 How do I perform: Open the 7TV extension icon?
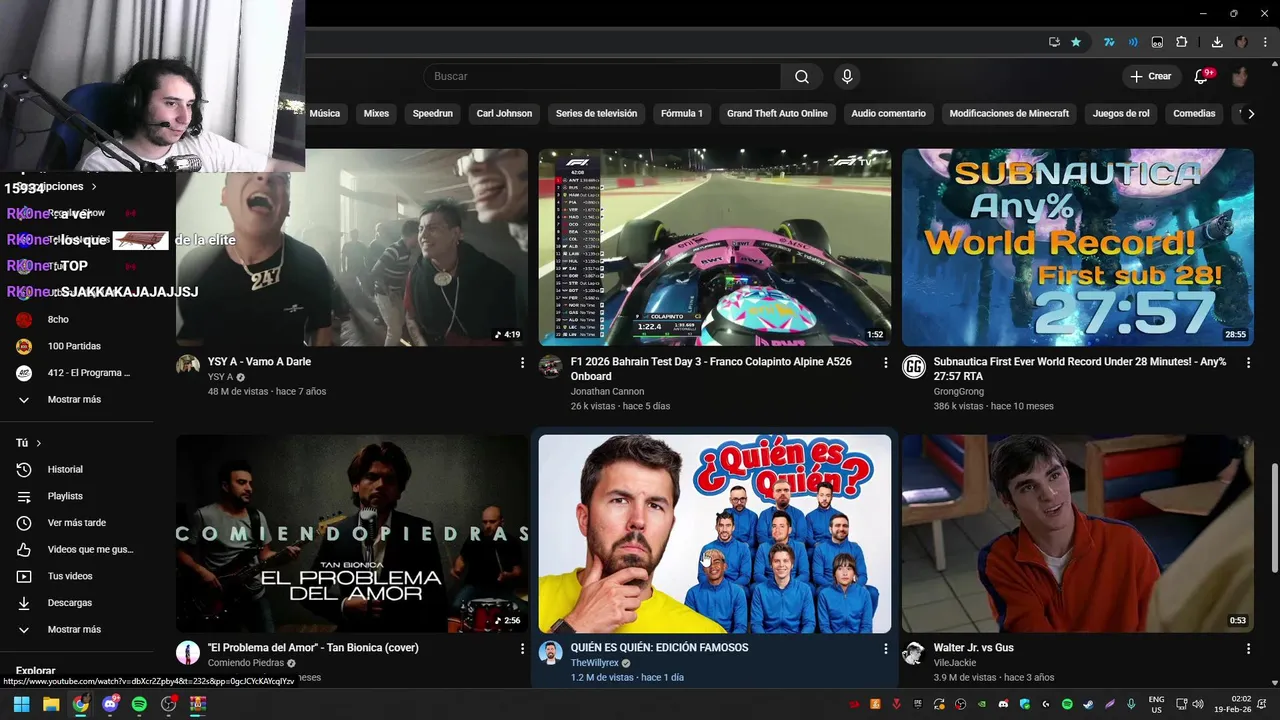[1109, 42]
